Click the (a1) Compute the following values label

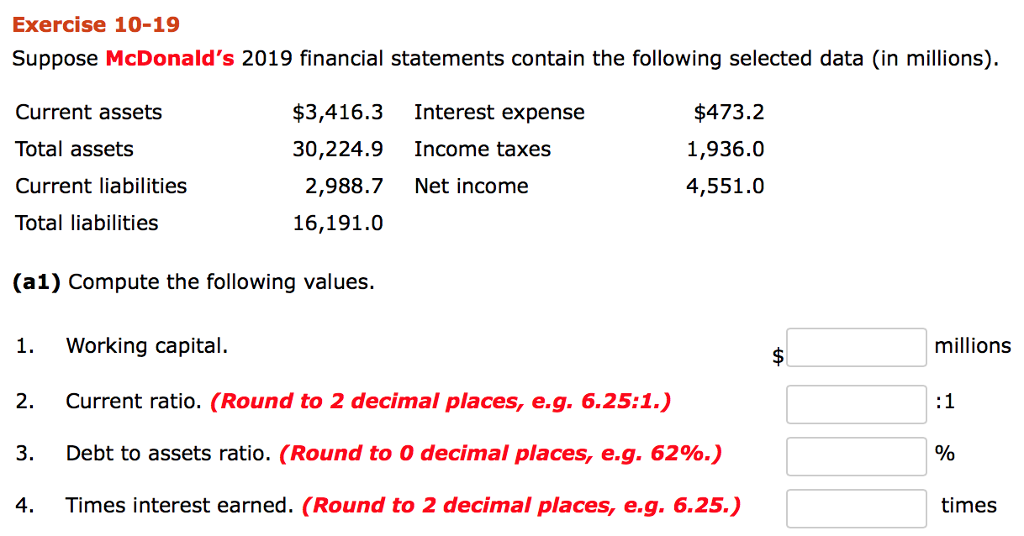pyautogui.click(x=194, y=282)
